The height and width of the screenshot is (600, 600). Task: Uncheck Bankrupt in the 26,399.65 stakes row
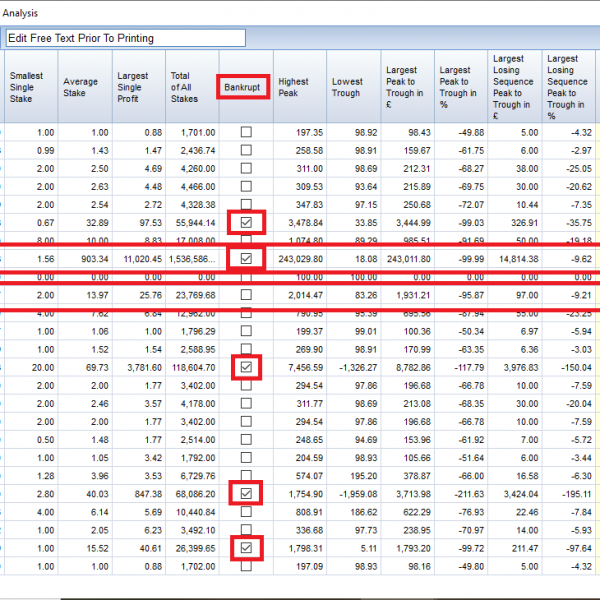(246, 548)
